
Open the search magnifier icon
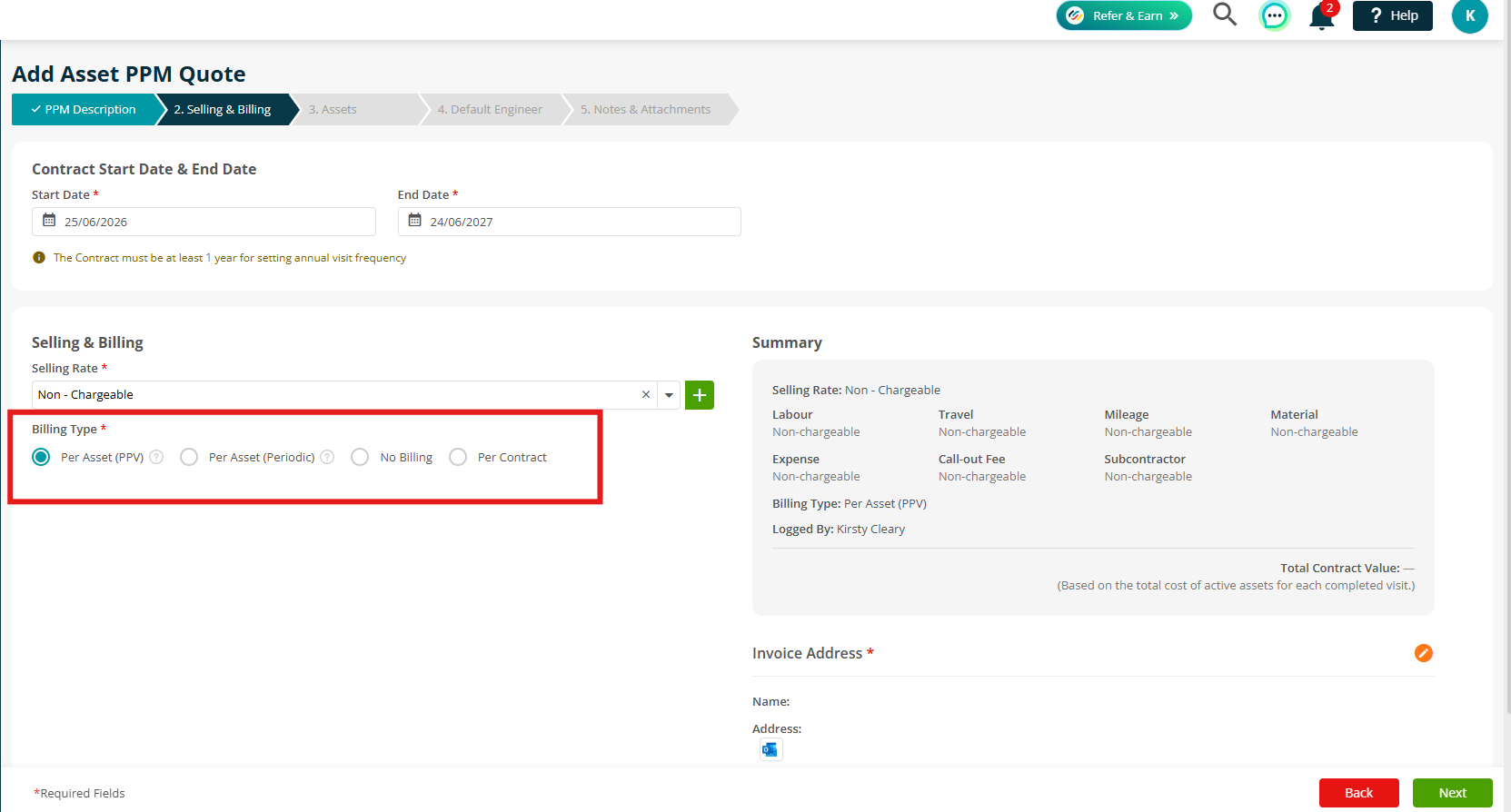click(1225, 15)
